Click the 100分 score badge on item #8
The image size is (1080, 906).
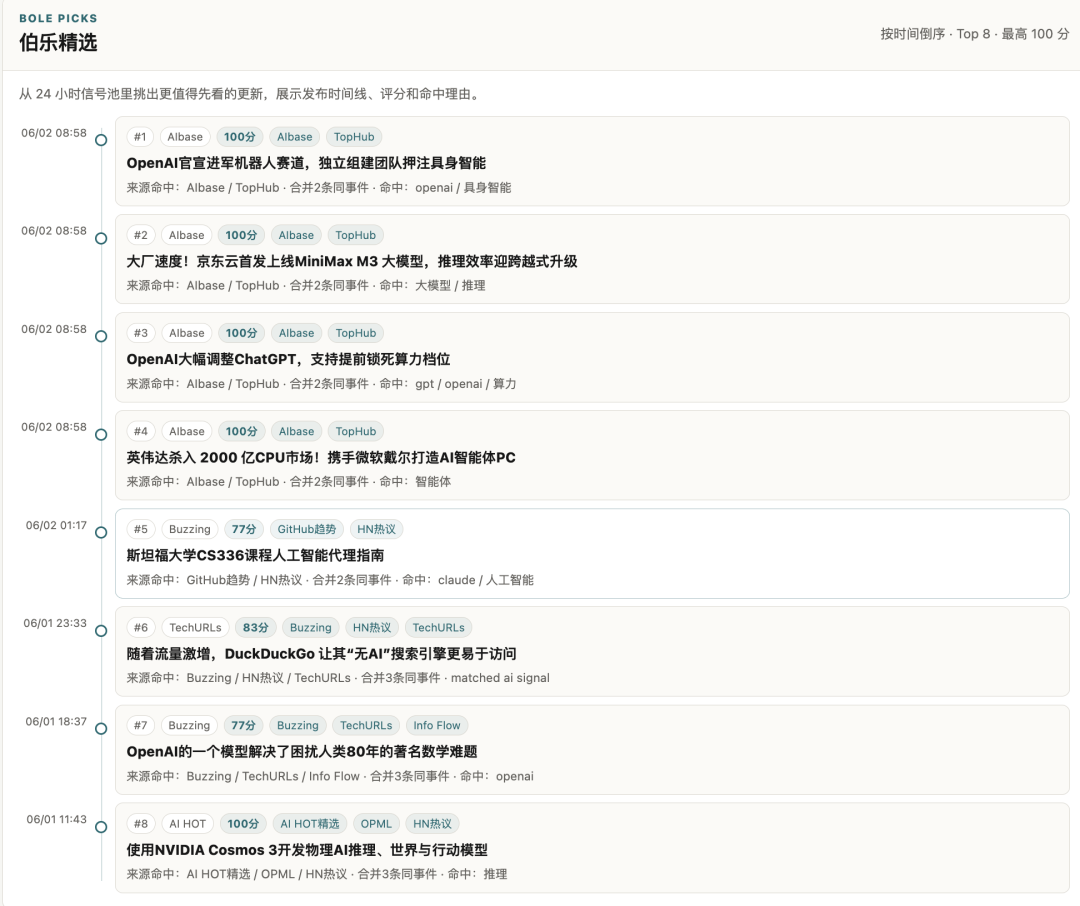point(243,824)
